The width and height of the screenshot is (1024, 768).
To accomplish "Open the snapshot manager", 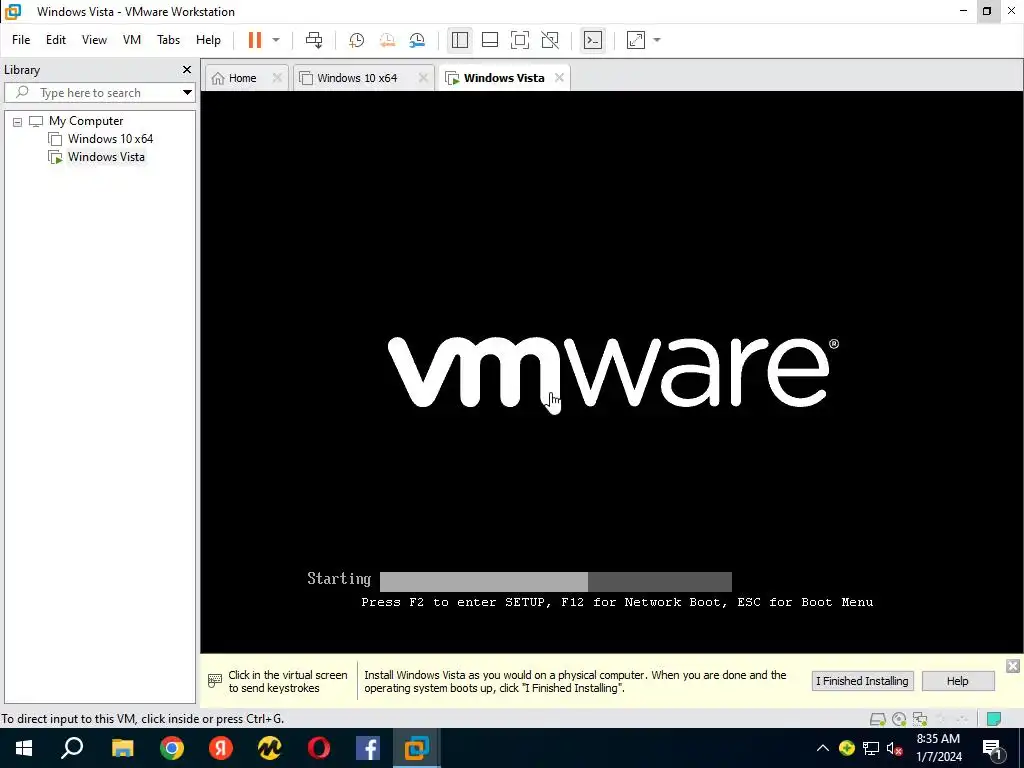I will [x=417, y=40].
